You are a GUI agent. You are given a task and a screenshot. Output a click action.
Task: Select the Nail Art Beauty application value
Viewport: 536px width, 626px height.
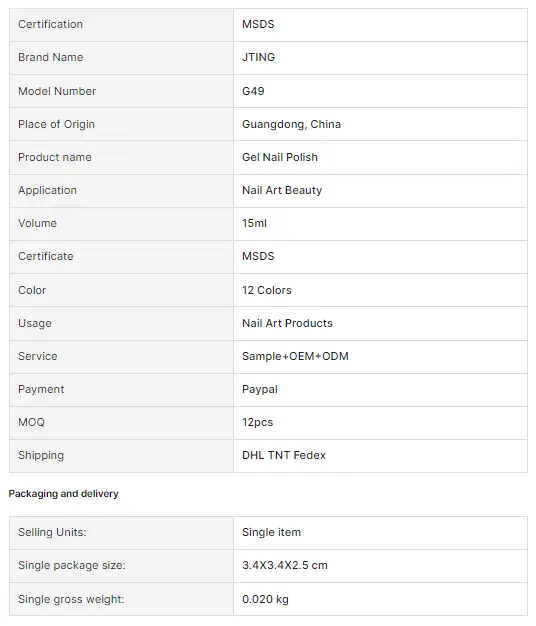coord(282,190)
